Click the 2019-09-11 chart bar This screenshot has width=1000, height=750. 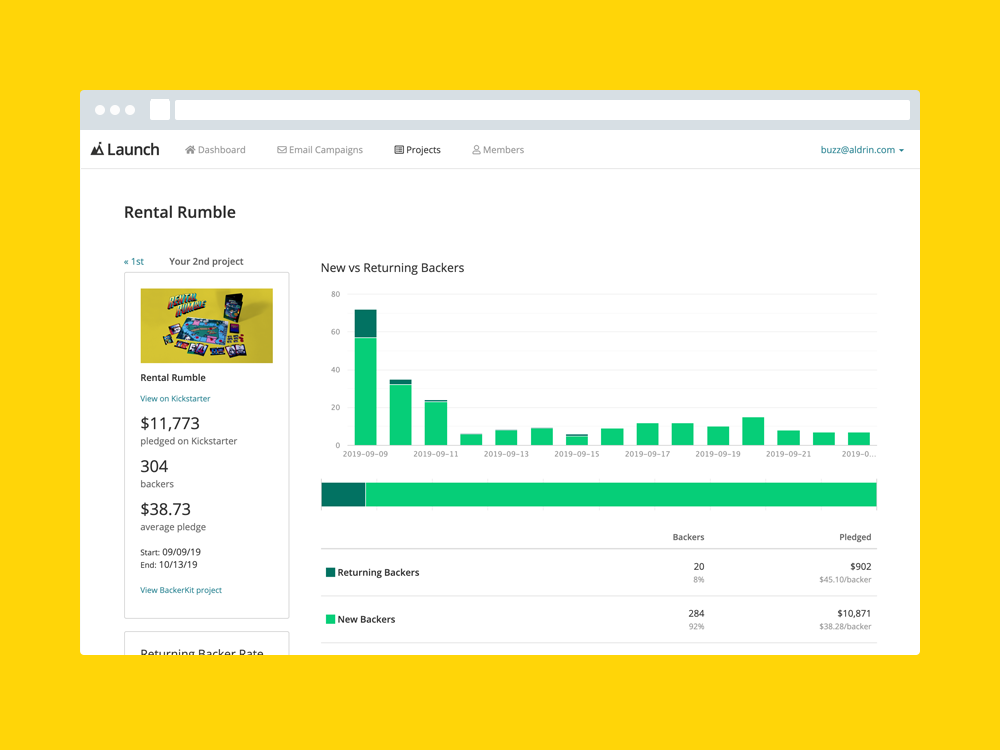[x=436, y=422]
